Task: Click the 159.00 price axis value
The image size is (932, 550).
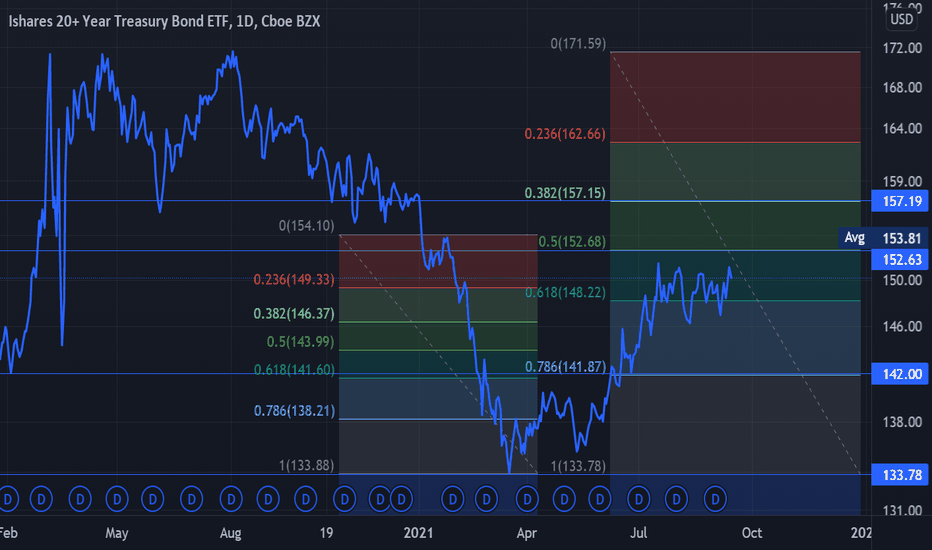Action: (x=902, y=181)
